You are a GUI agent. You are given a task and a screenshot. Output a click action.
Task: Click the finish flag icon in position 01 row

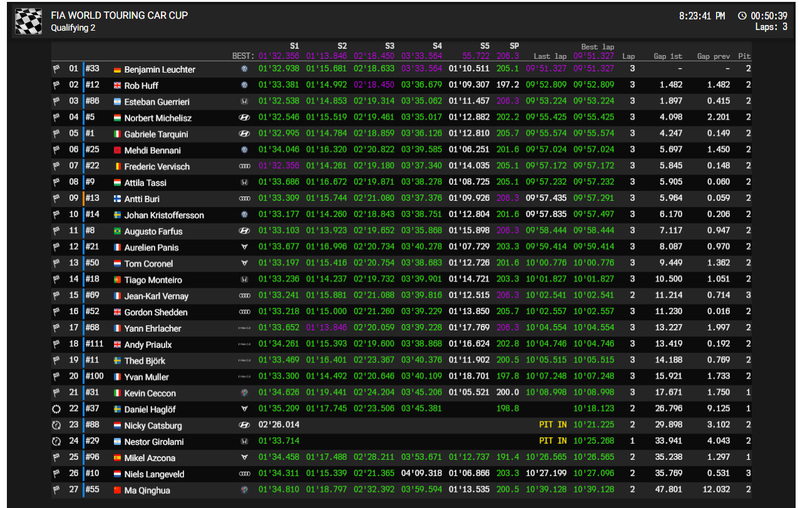tap(56, 69)
